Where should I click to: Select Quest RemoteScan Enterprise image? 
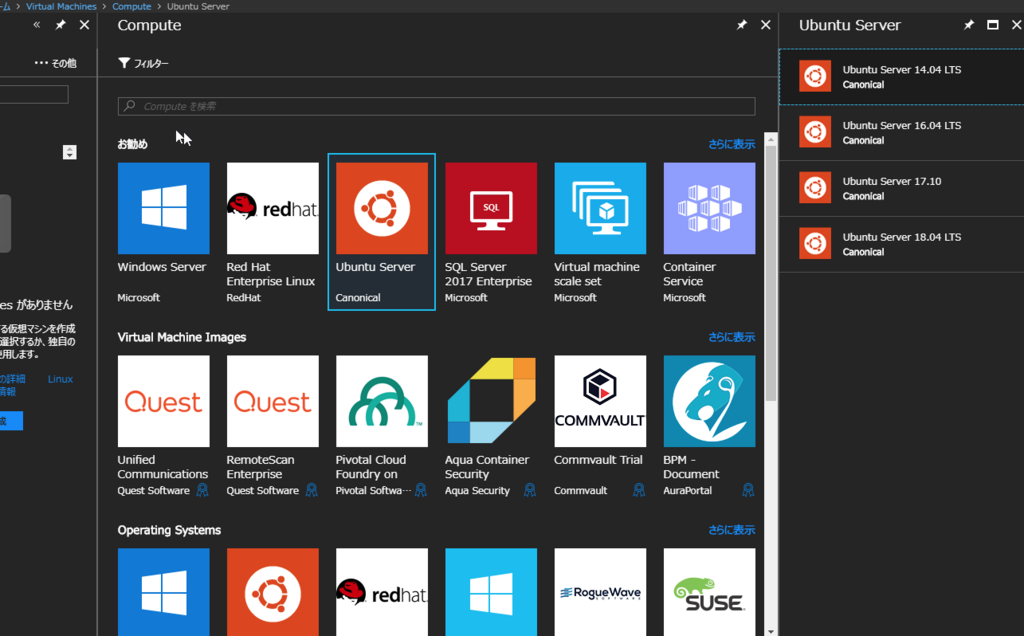[x=272, y=425]
